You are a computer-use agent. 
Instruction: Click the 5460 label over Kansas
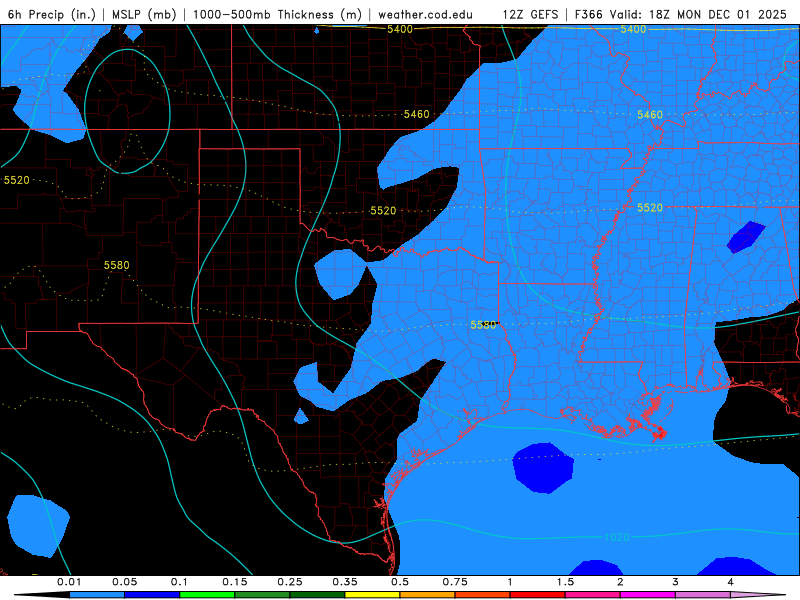[416, 114]
